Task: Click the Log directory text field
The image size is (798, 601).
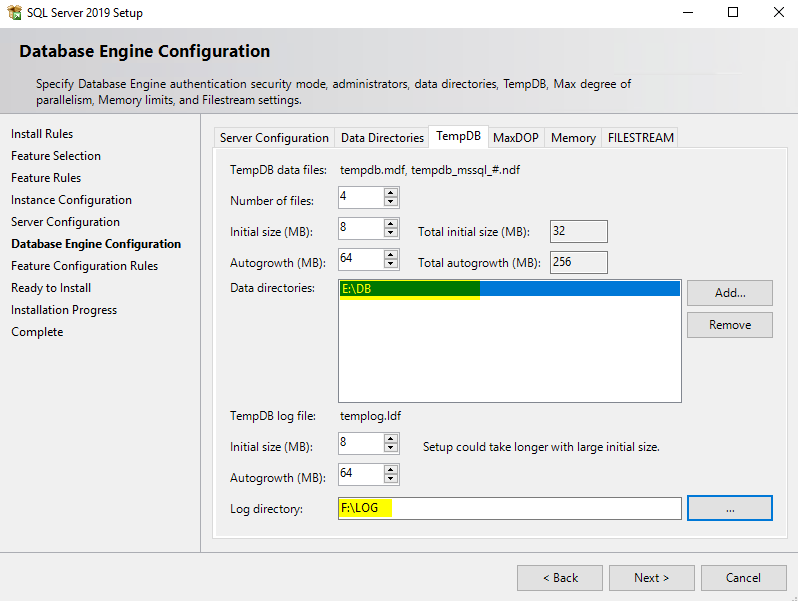Action: pyautogui.click(x=509, y=509)
